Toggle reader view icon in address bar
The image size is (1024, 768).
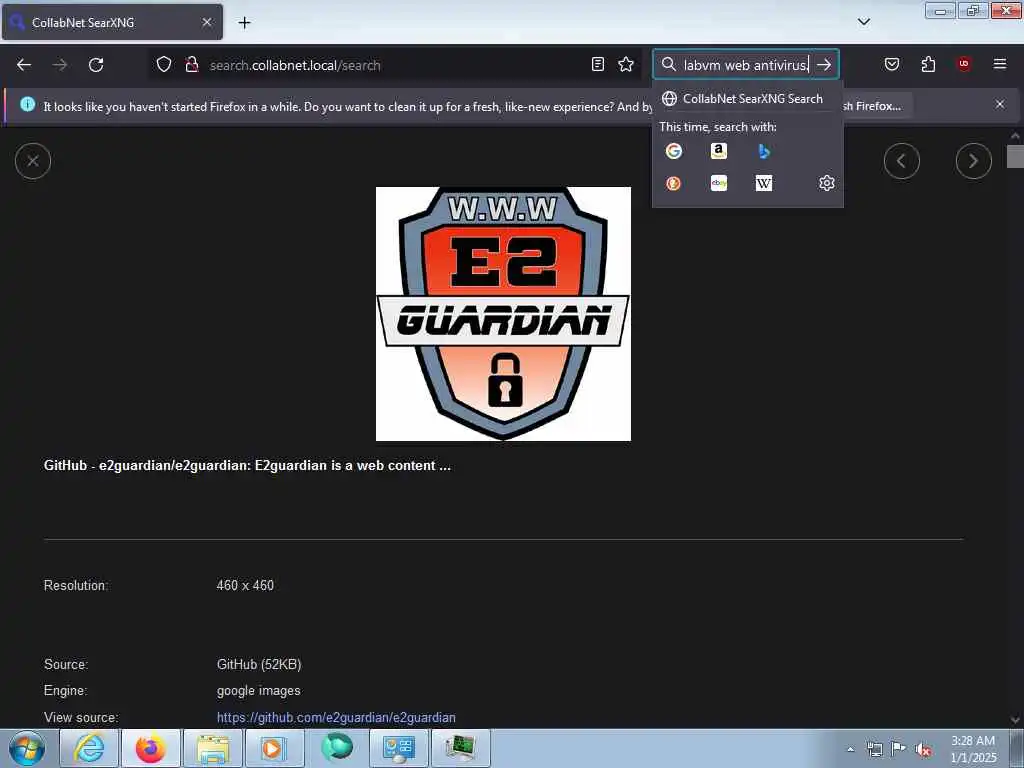[598, 65]
